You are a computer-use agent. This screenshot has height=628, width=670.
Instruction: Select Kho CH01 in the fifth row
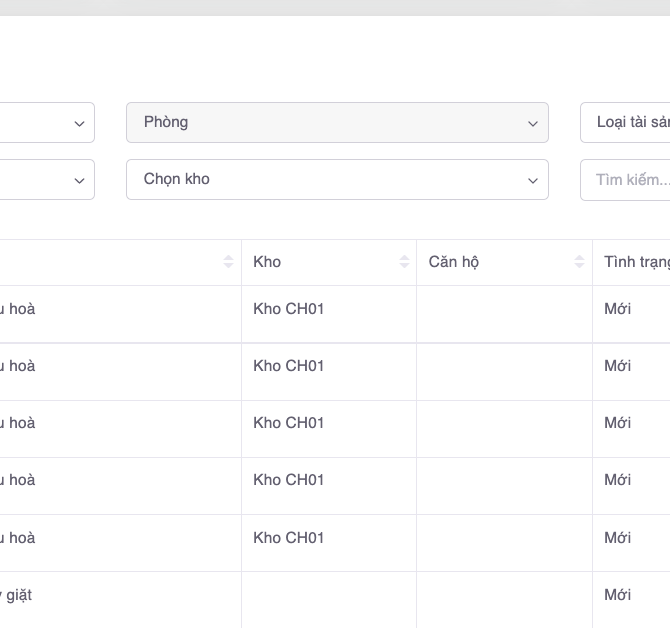point(289,538)
